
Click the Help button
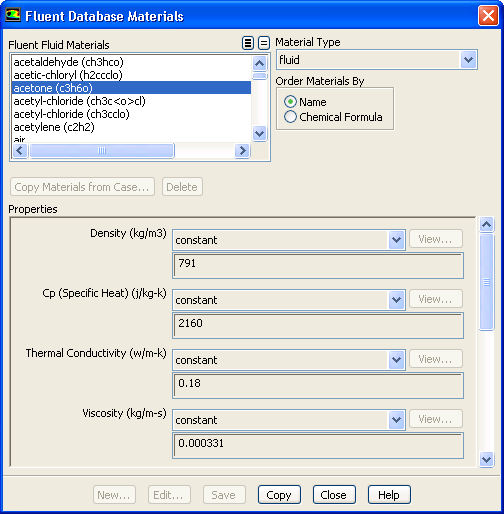click(x=389, y=495)
